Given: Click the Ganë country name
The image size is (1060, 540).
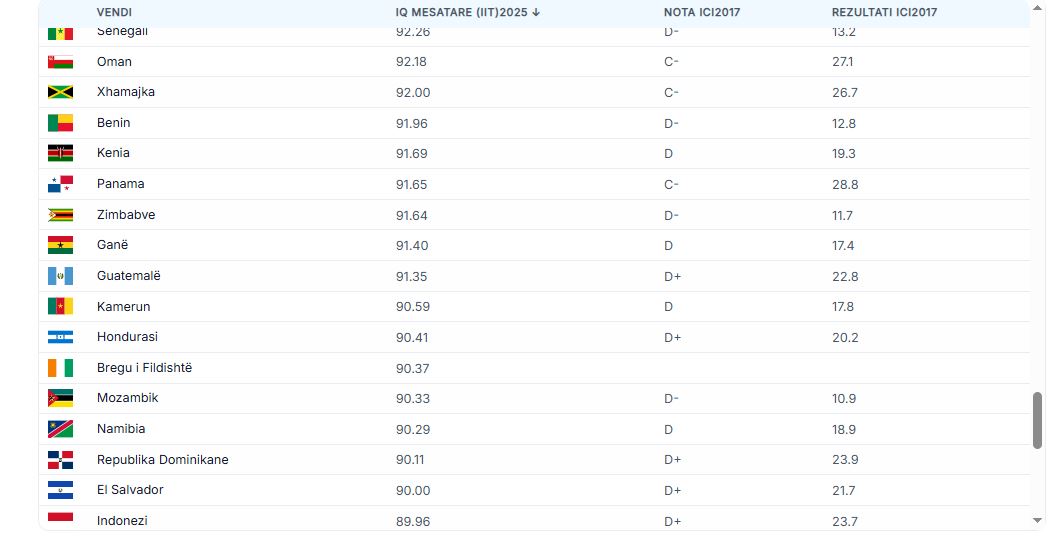Looking at the screenshot, I should (x=112, y=245).
